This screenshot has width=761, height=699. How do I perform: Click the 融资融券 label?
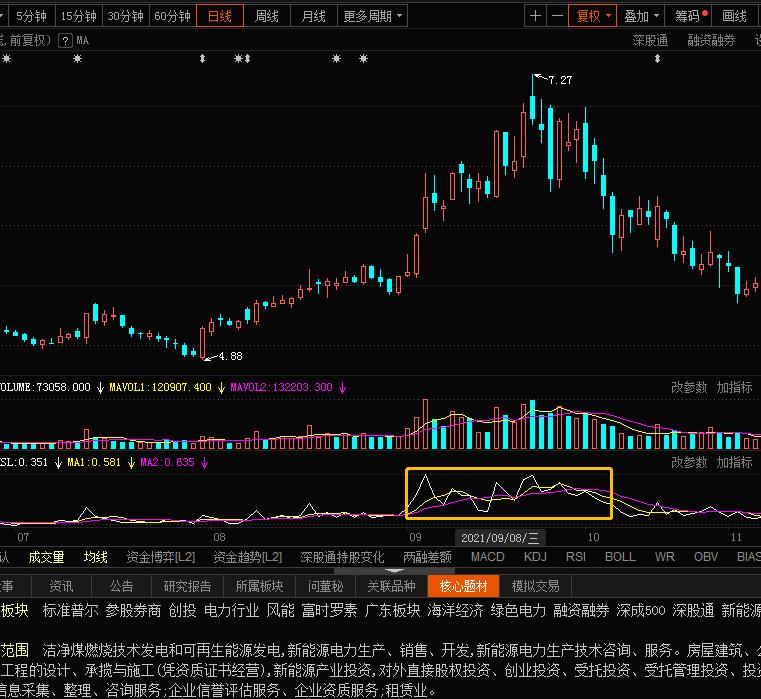tap(711, 40)
